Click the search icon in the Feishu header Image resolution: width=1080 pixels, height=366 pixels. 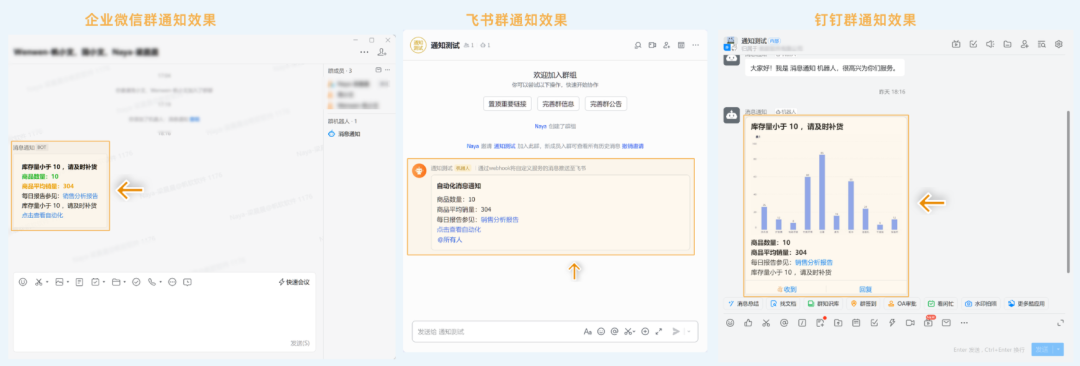click(x=638, y=45)
